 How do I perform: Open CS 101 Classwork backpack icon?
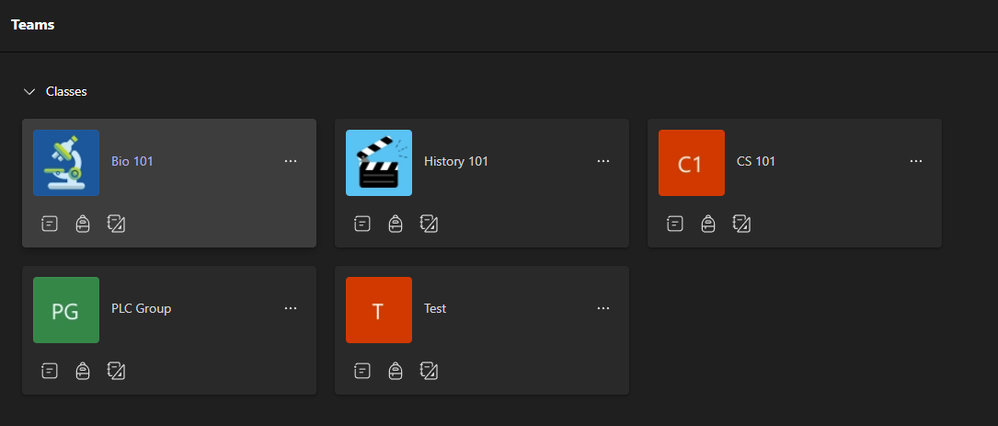708,224
